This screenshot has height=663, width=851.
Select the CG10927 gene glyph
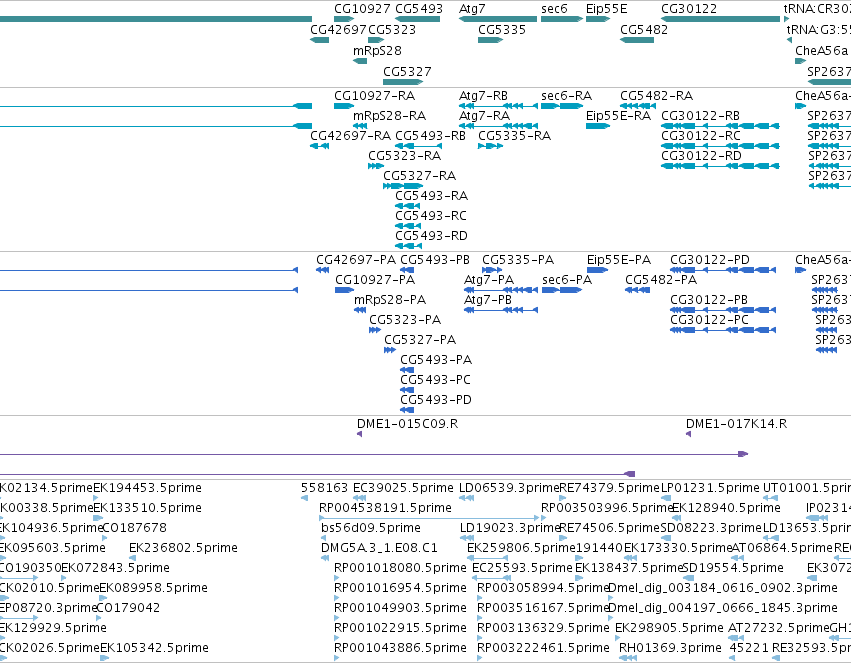coord(344,19)
